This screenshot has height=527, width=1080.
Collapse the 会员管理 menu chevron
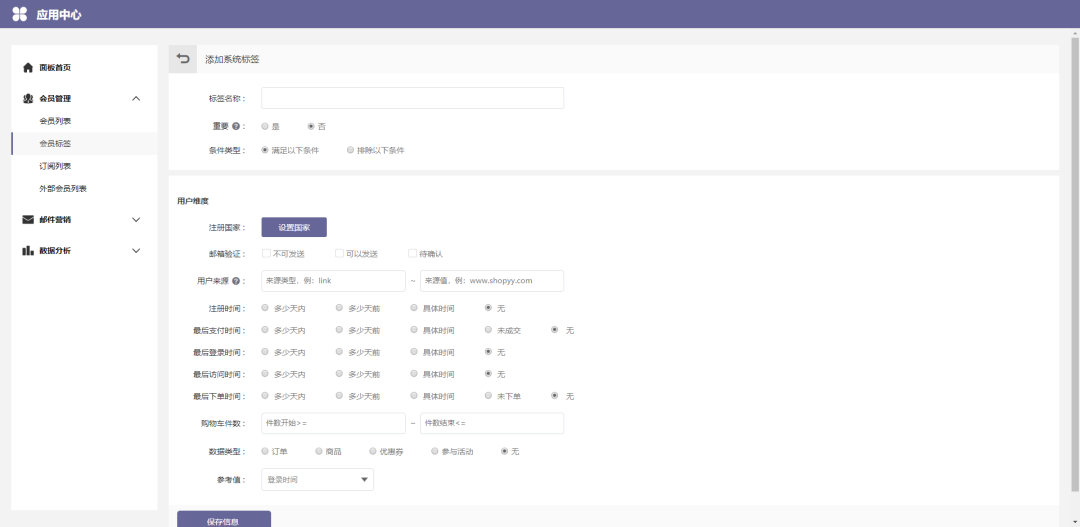[136, 99]
